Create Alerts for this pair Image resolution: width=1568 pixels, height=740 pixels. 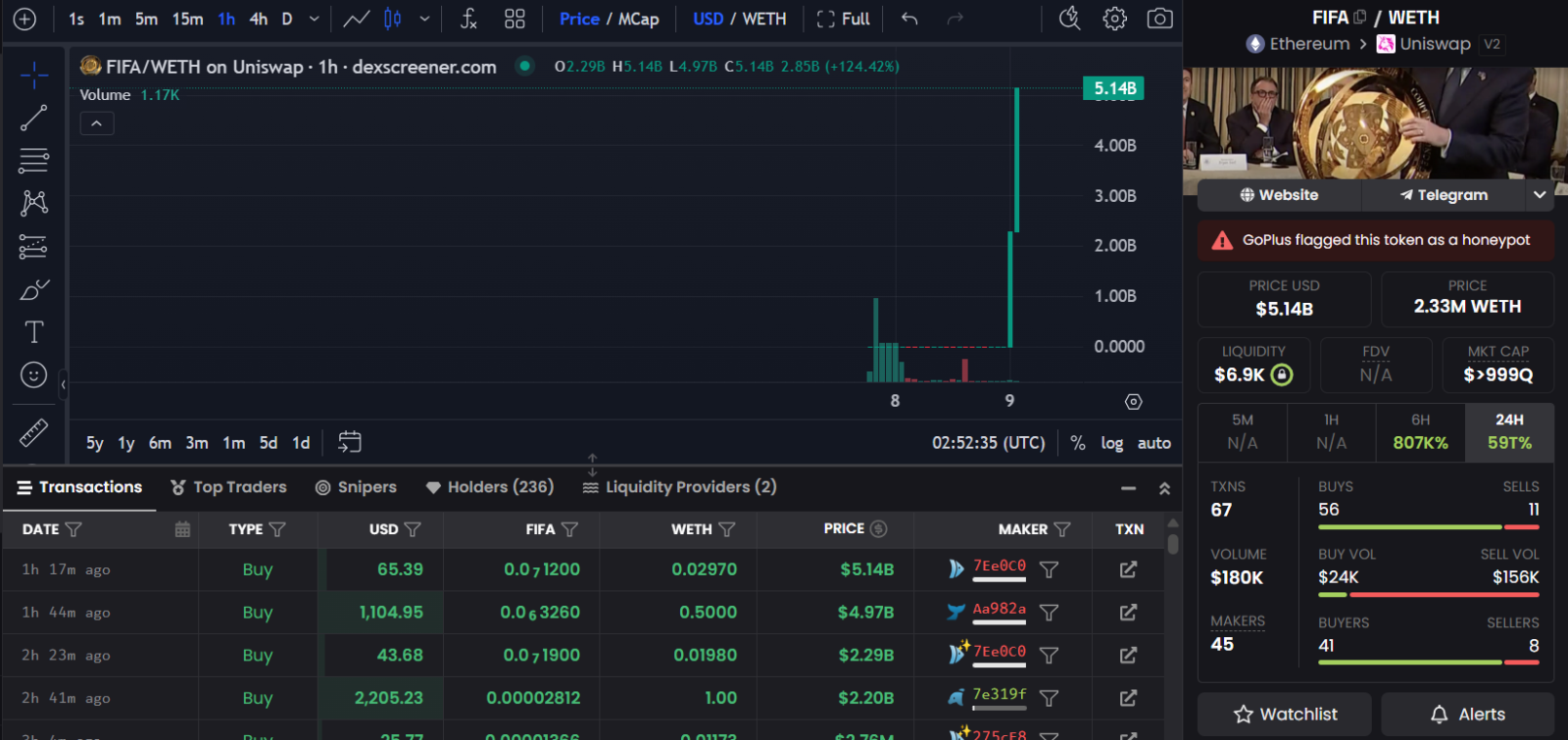point(1467,715)
